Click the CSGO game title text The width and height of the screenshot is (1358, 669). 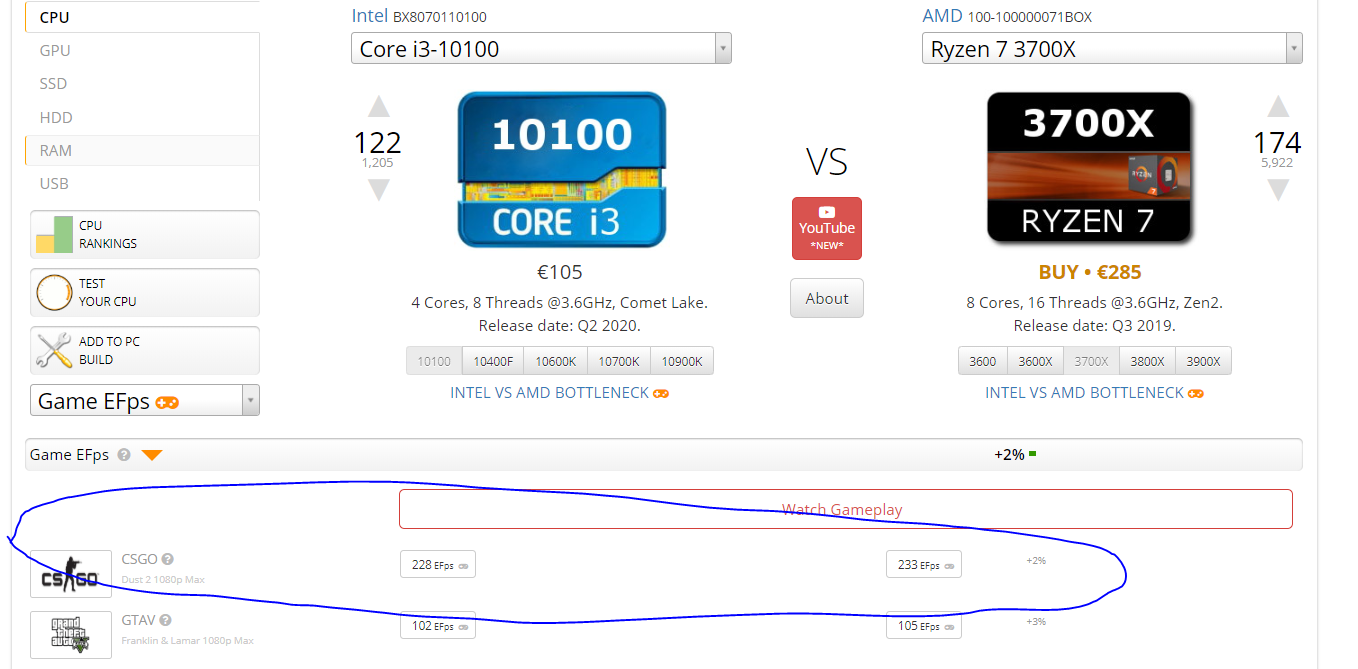[x=140, y=559]
